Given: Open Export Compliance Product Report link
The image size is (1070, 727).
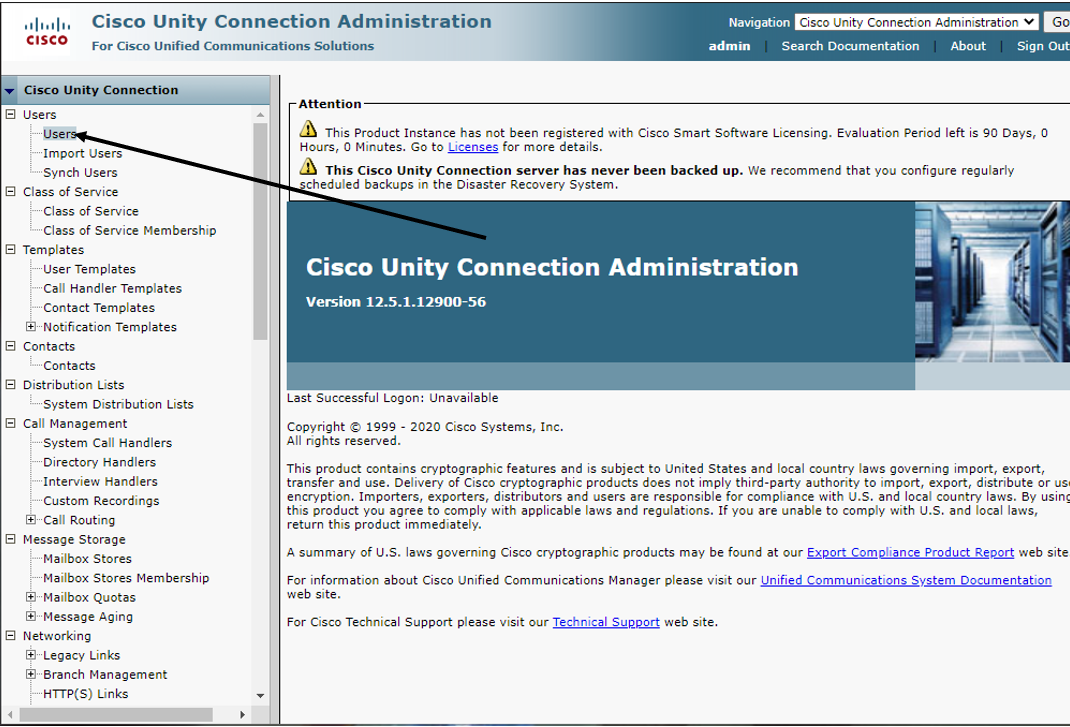Looking at the screenshot, I should (910, 552).
